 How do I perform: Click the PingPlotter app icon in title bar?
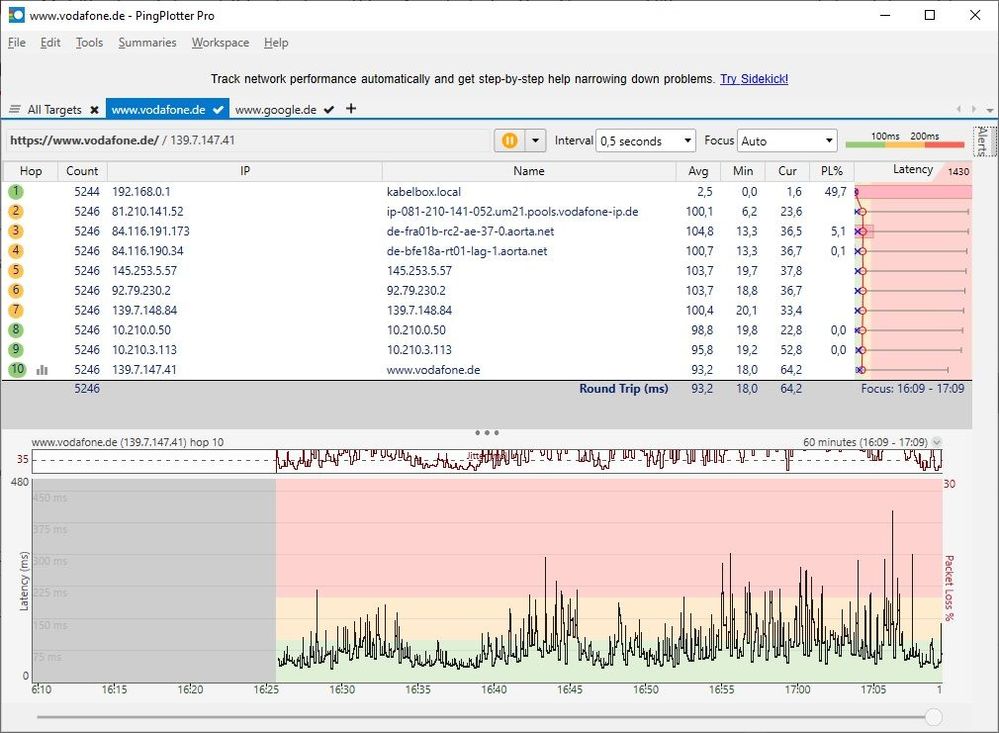point(16,15)
